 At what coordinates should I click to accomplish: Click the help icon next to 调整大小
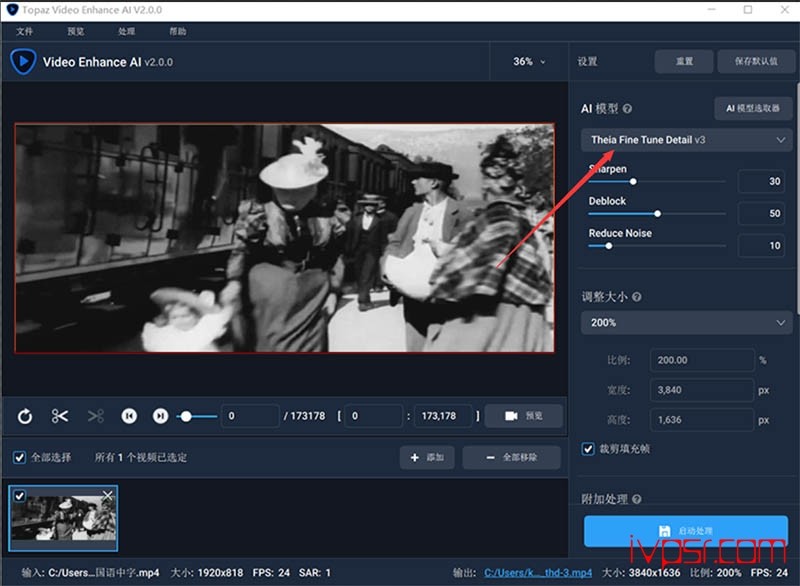click(x=637, y=297)
